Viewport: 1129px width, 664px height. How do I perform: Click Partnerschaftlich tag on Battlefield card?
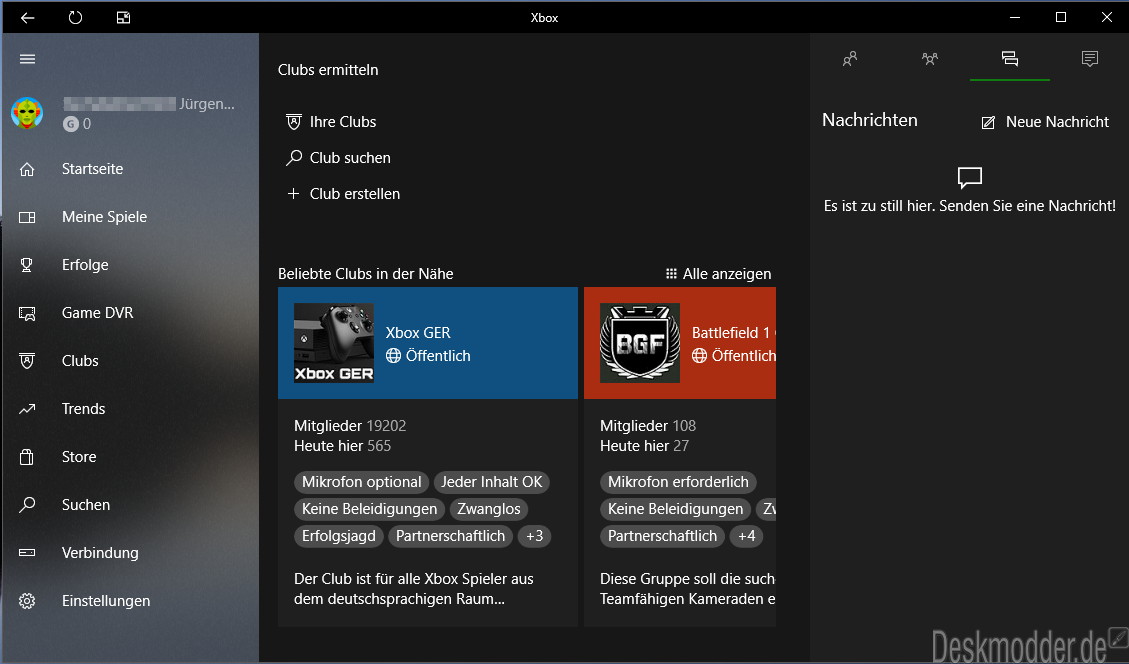pyautogui.click(x=662, y=536)
